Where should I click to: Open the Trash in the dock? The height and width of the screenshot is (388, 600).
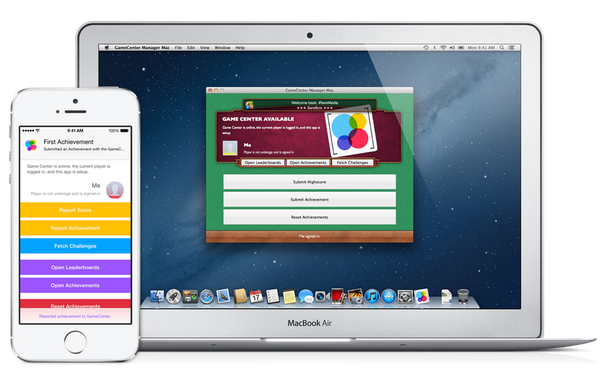[x=463, y=296]
